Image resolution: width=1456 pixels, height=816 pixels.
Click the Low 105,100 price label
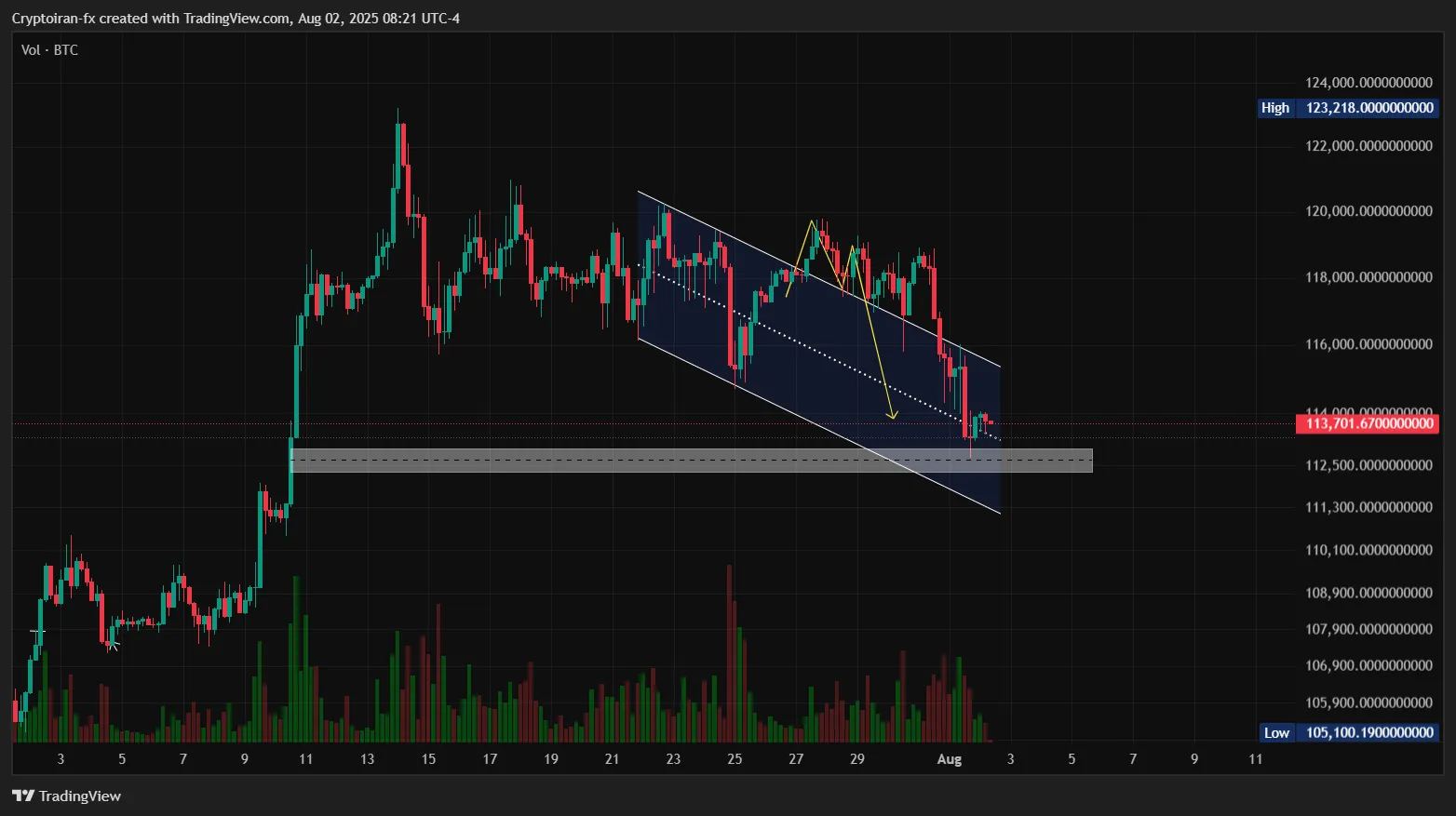(1348, 732)
